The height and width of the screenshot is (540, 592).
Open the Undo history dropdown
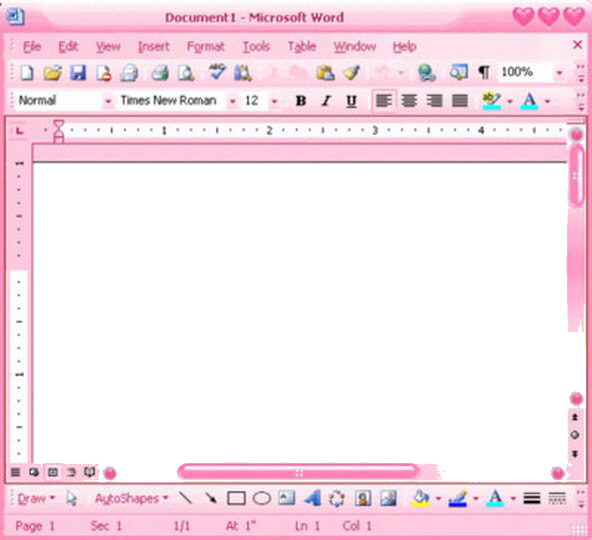[401, 73]
